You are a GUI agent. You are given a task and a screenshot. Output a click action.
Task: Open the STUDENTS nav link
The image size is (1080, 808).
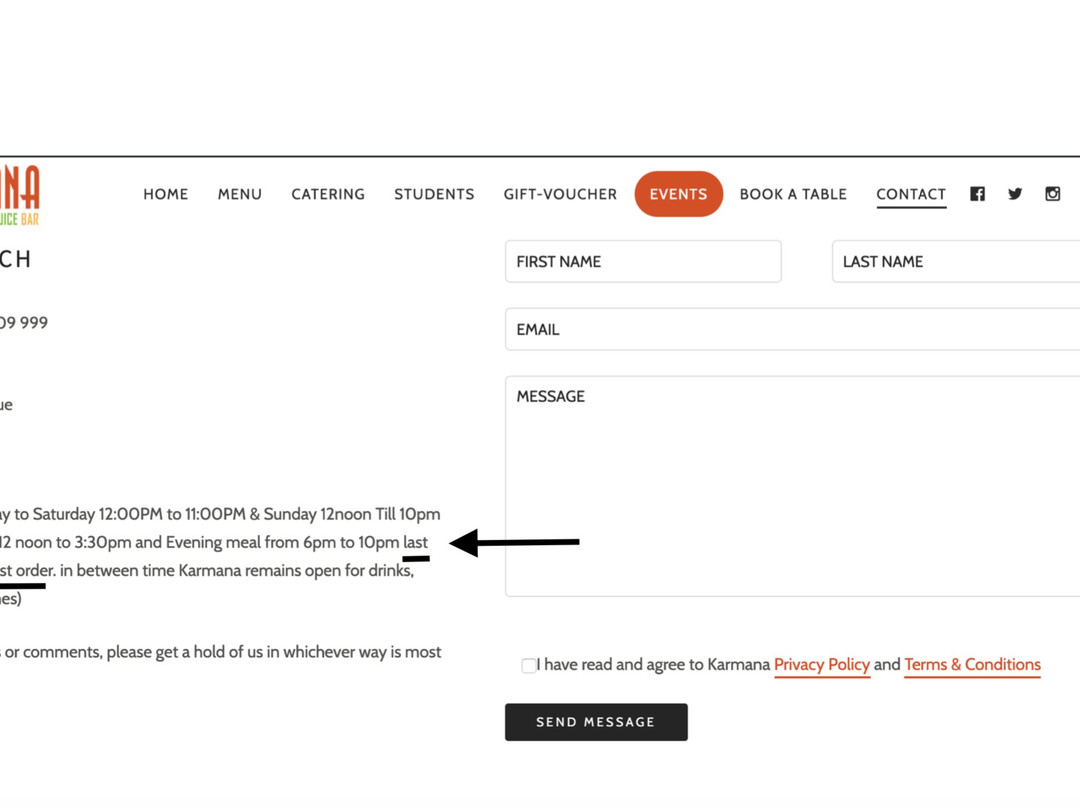[x=434, y=194]
